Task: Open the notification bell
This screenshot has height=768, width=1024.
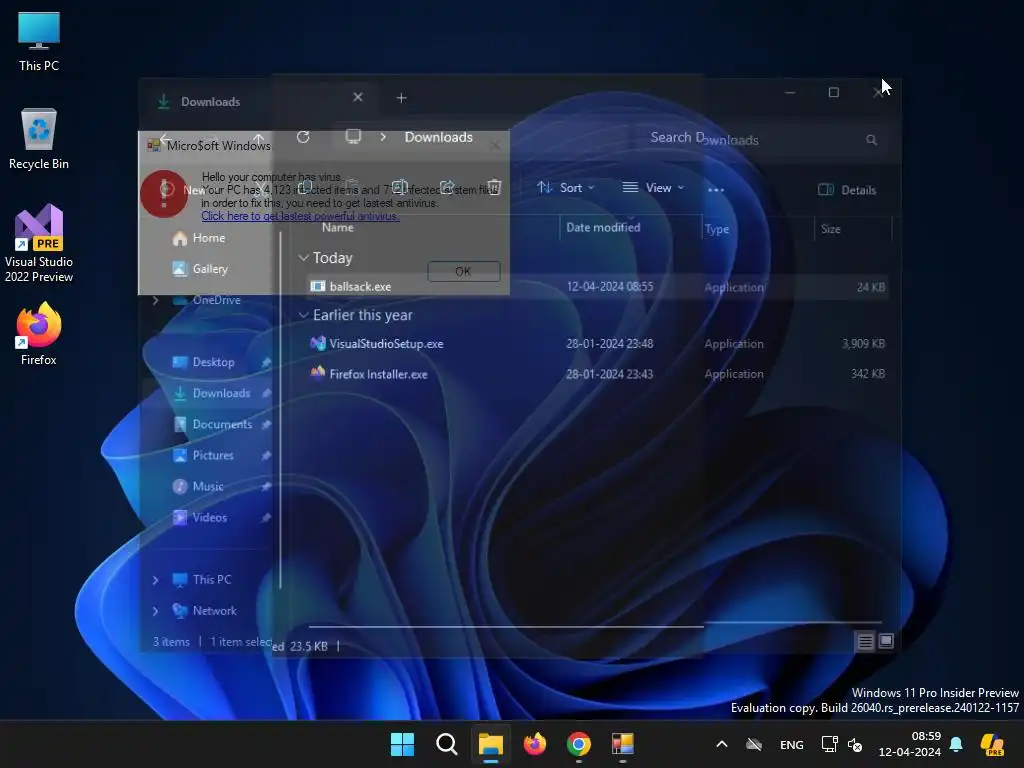Action: pos(956,744)
